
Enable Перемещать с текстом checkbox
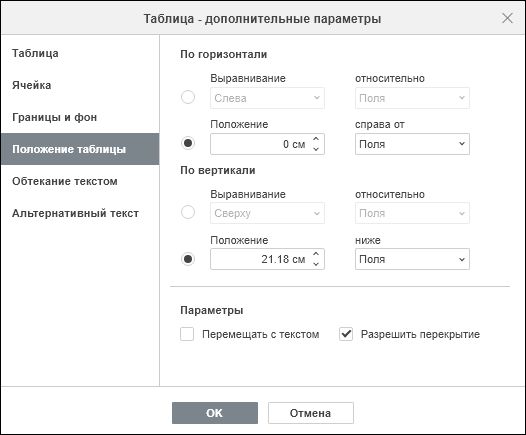click(187, 334)
